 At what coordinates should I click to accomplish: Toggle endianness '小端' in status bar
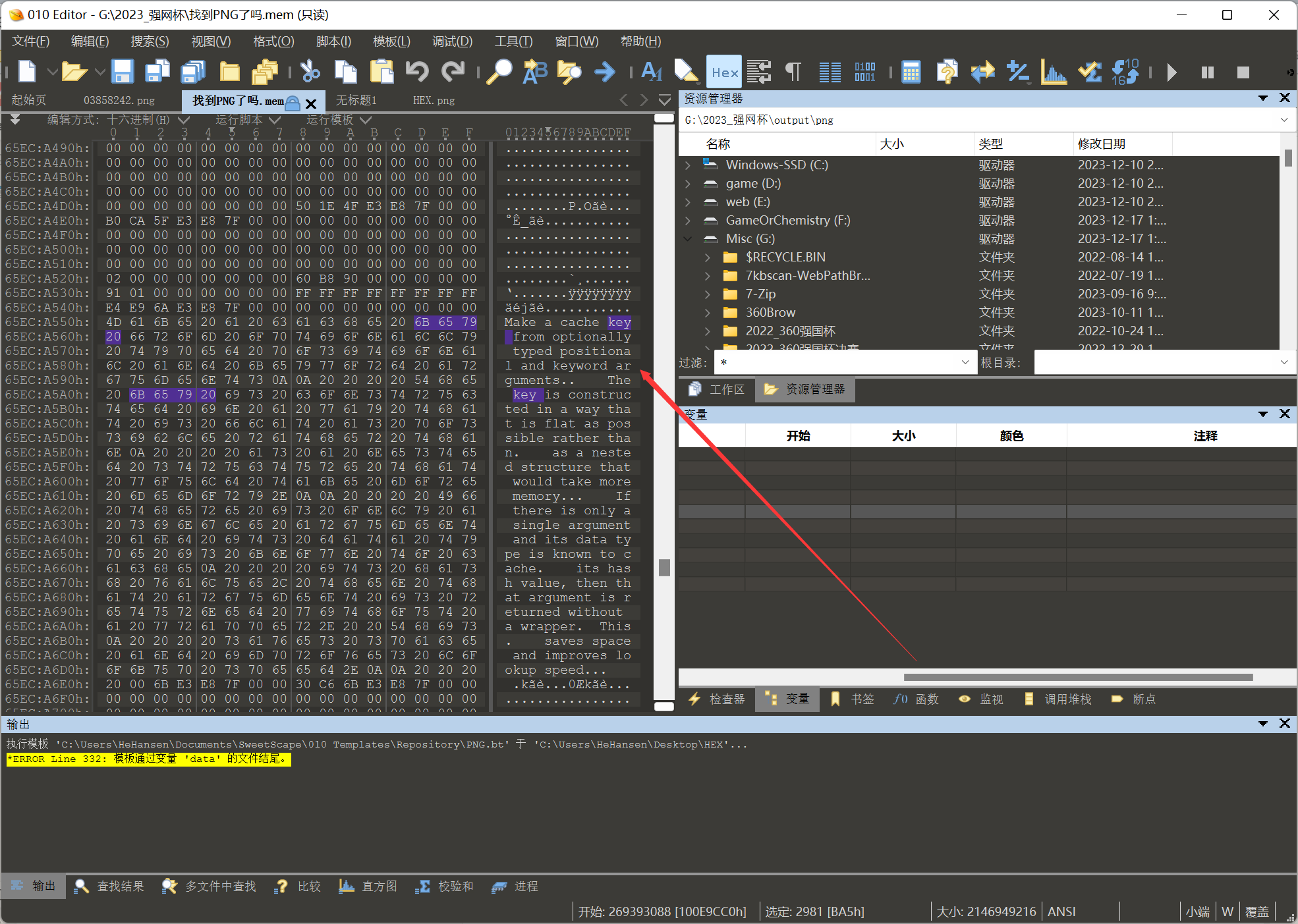1198,911
